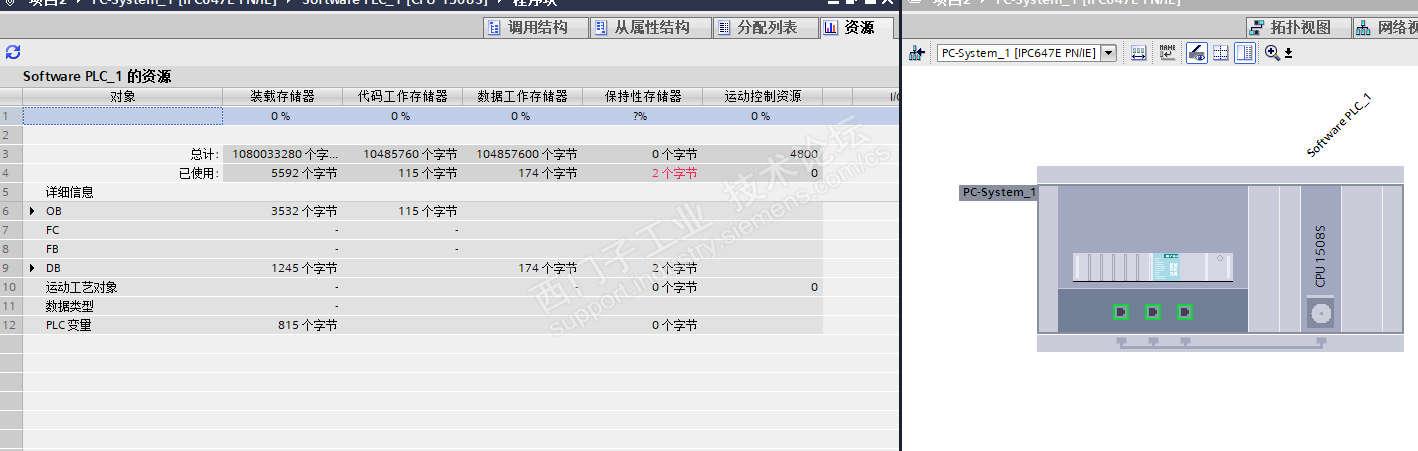Switch to 拓扑视图 tab
The height and width of the screenshot is (451, 1418).
click(x=1298, y=28)
